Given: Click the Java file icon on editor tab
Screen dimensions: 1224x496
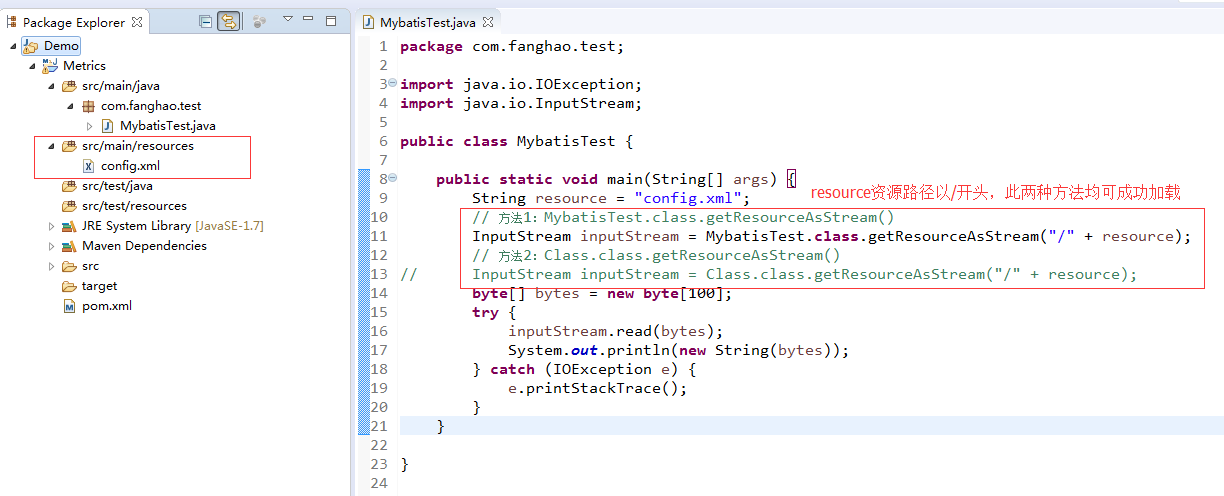Looking at the screenshot, I should click(369, 22).
